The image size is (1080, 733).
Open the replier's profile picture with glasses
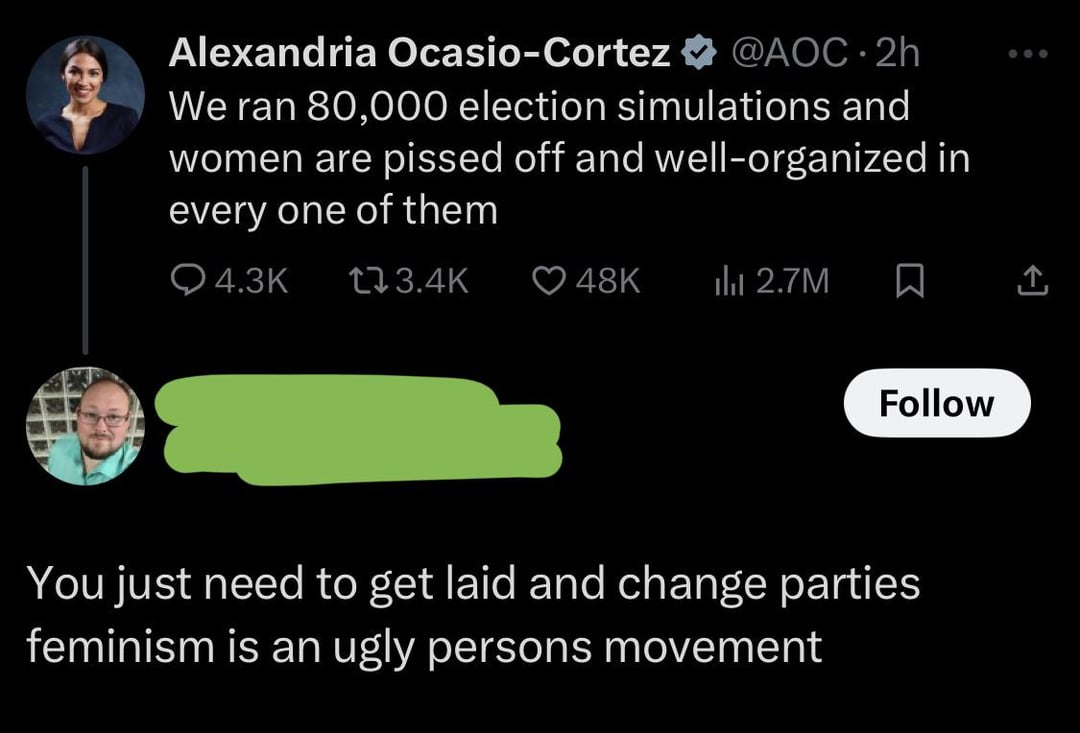(x=85, y=427)
